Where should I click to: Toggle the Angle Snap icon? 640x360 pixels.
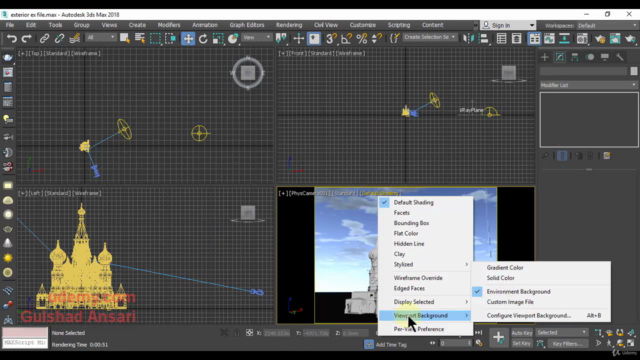point(346,38)
